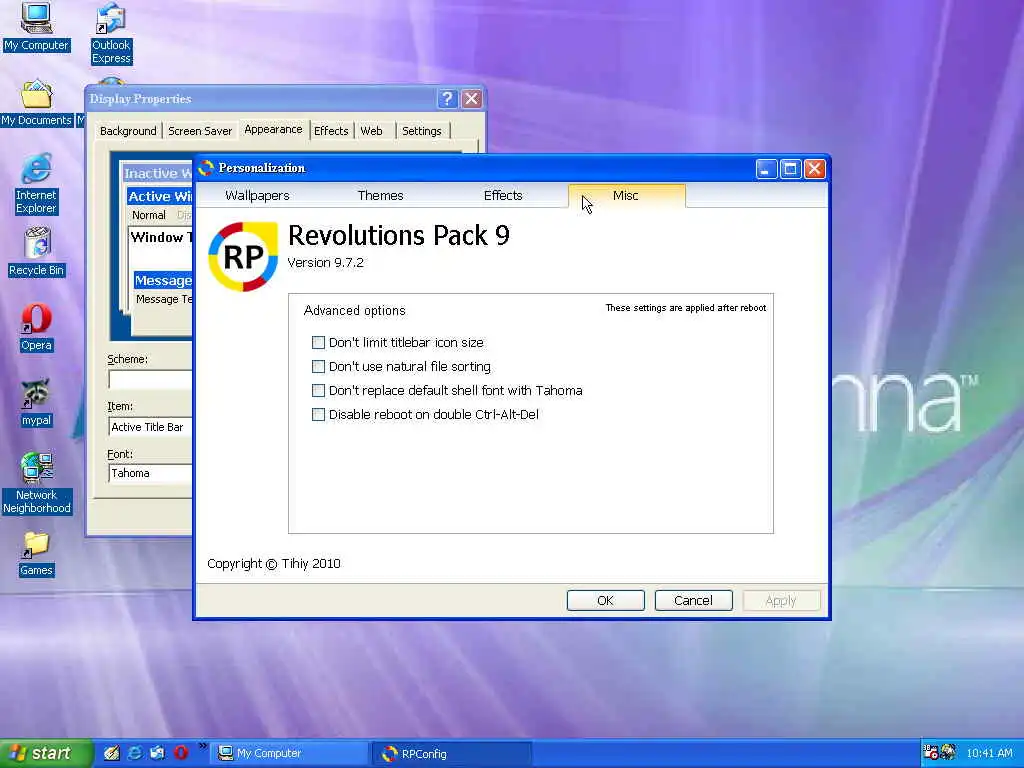Screen dimensions: 1024x768
Task: Check Don't use natural file sorting
Action: coord(318,366)
